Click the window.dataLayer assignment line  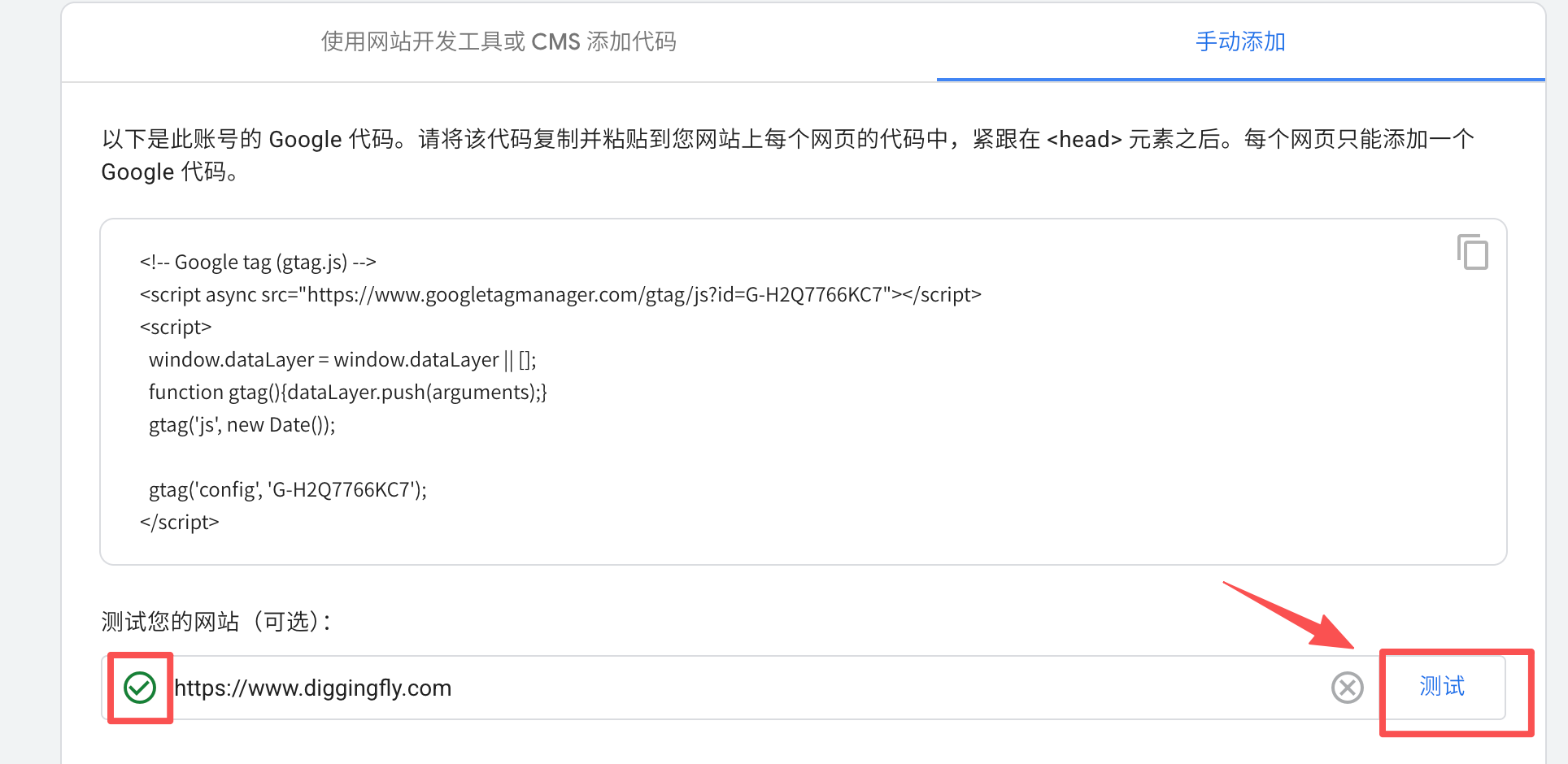pos(342,359)
